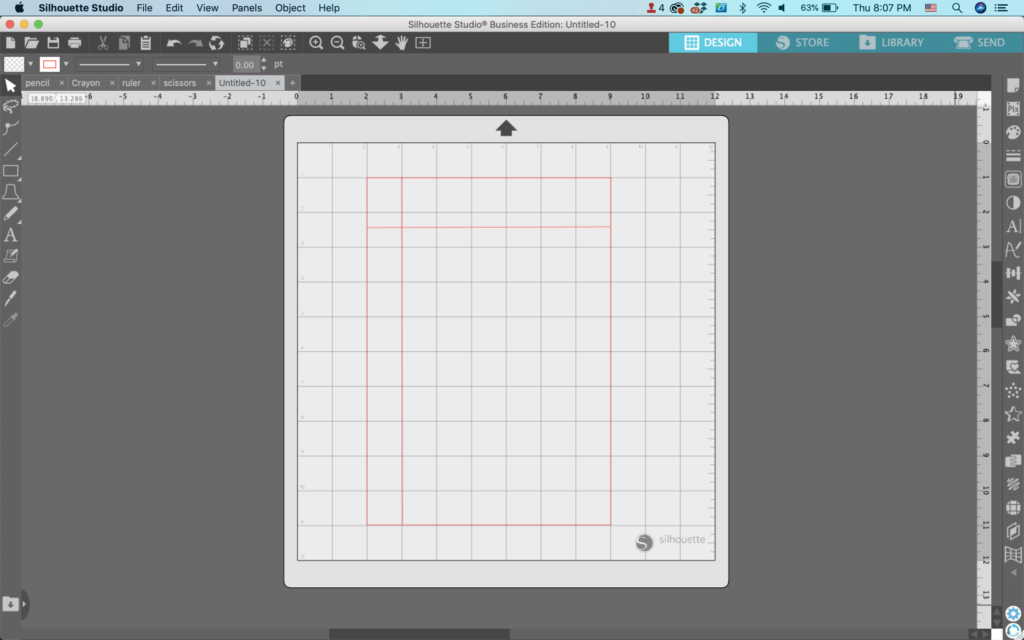
Task: Click the zoom in magnifier
Action: pyautogui.click(x=316, y=43)
